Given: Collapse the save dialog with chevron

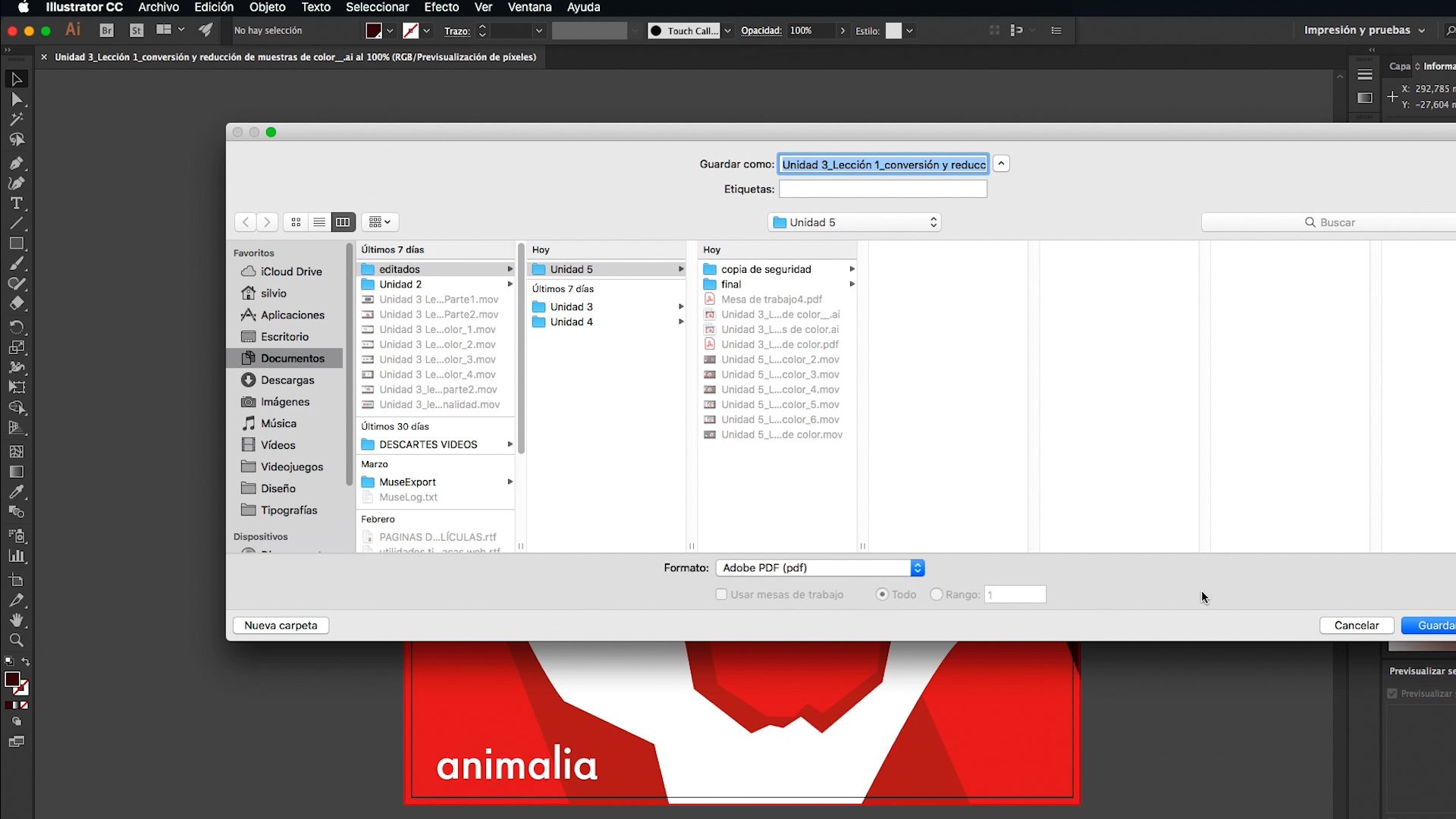Looking at the screenshot, I should coord(1001,164).
